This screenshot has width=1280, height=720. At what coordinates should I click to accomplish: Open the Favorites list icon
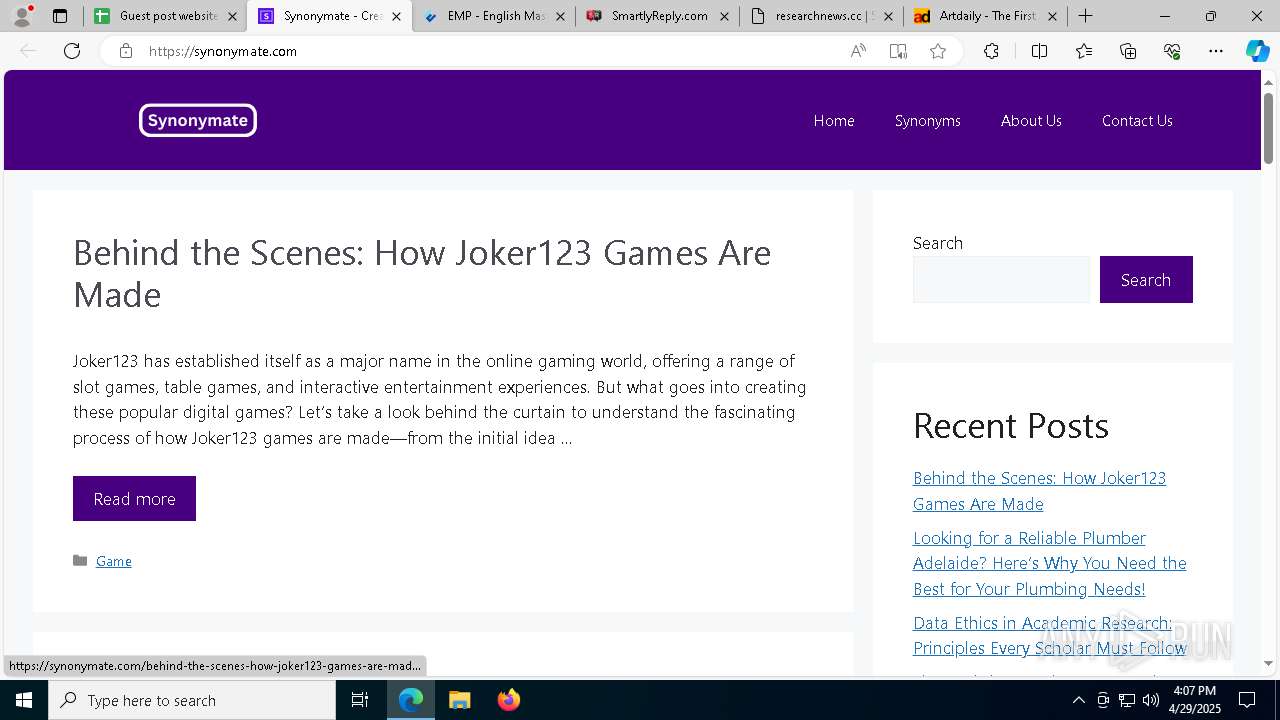point(1084,51)
